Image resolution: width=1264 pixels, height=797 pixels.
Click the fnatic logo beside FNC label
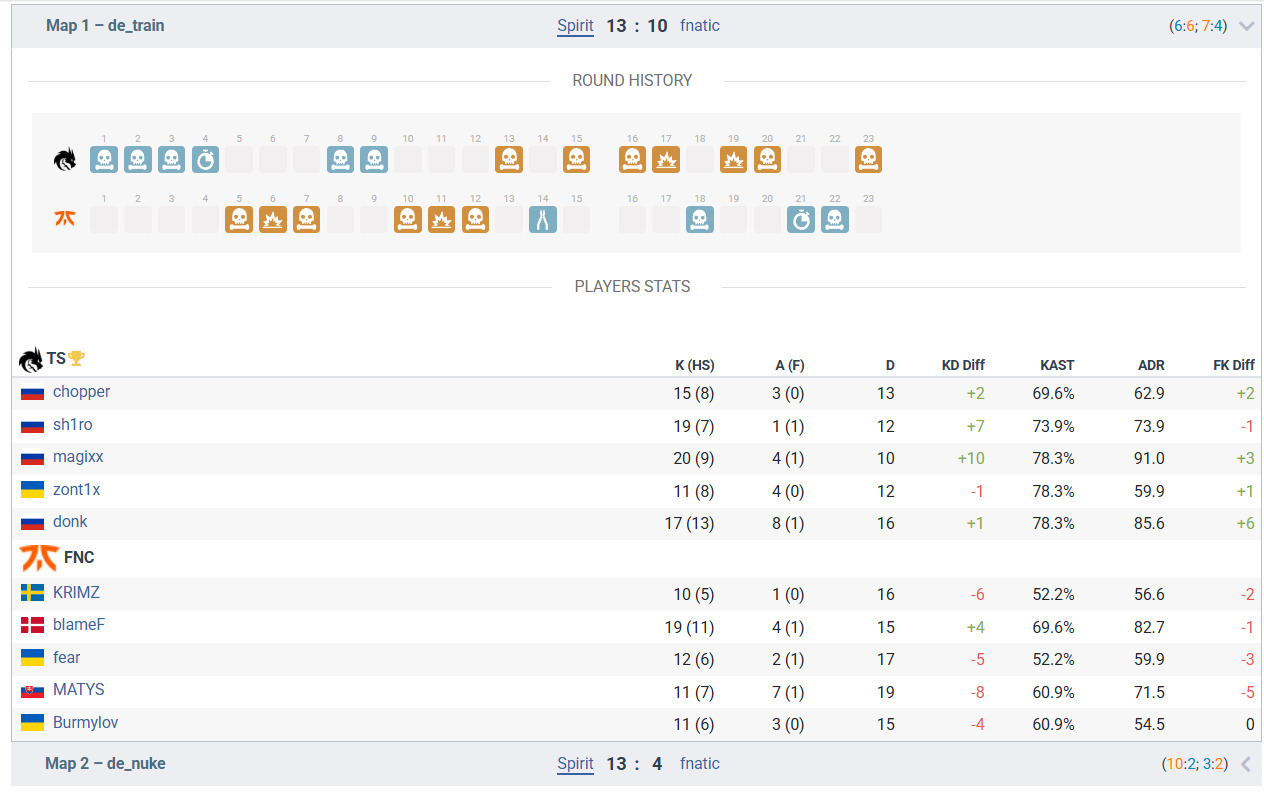pos(38,558)
